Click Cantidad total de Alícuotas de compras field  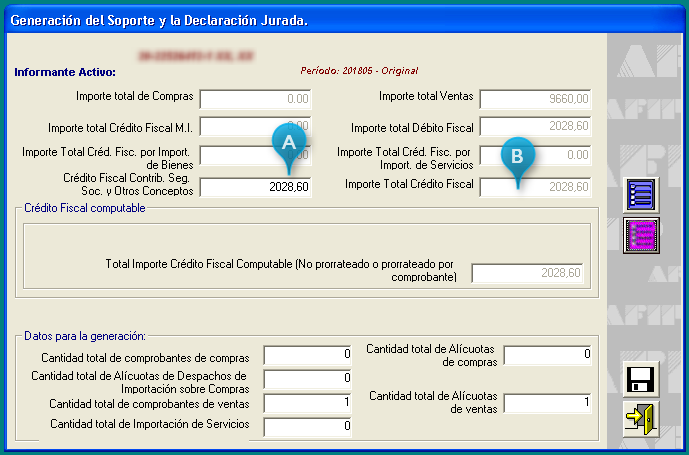tap(549, 355)
